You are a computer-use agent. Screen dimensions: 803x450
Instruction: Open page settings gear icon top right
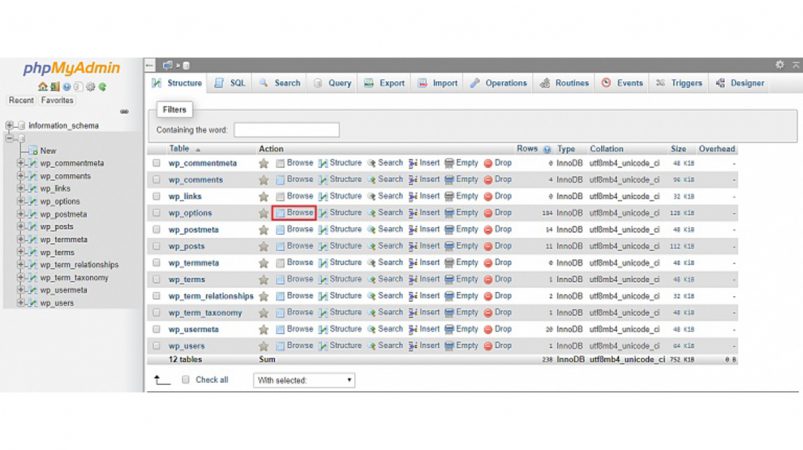pyautogui.click(x=779, y=65)
